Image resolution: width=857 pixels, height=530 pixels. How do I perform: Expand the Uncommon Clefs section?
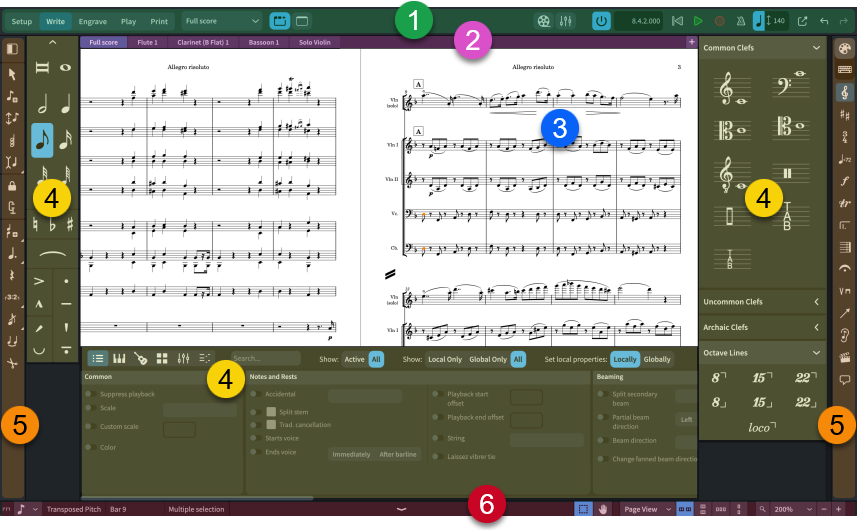[761, 301]
